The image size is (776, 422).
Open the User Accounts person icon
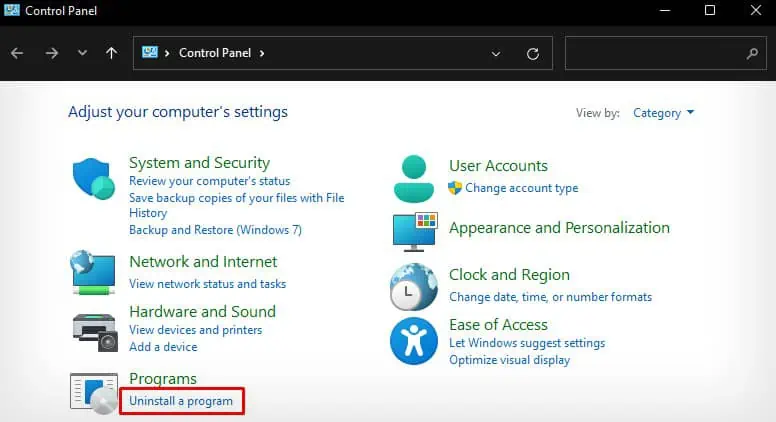coord(414,178)
